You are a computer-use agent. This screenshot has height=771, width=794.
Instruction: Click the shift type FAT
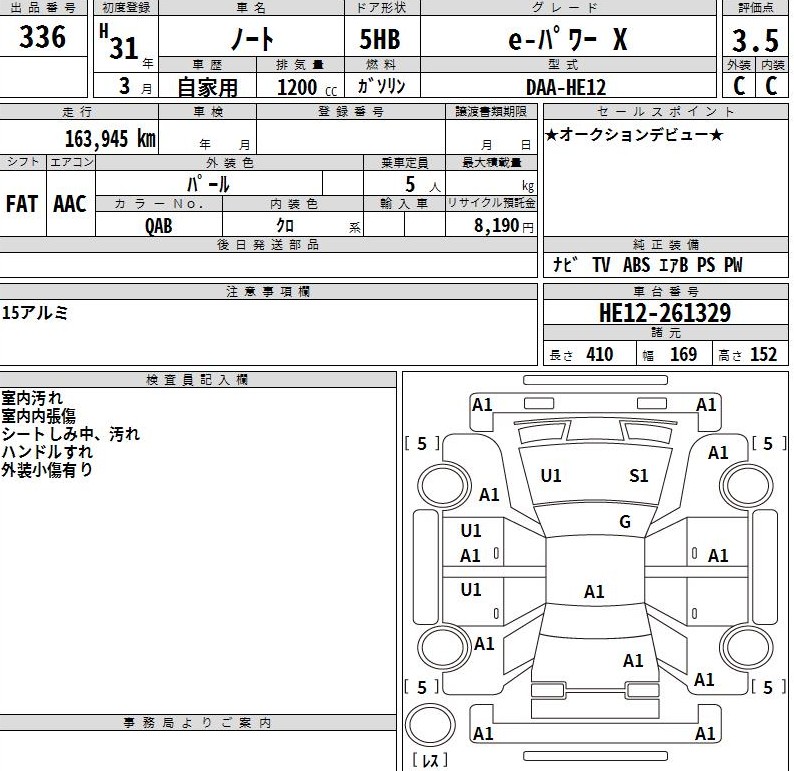pos(22,204)
